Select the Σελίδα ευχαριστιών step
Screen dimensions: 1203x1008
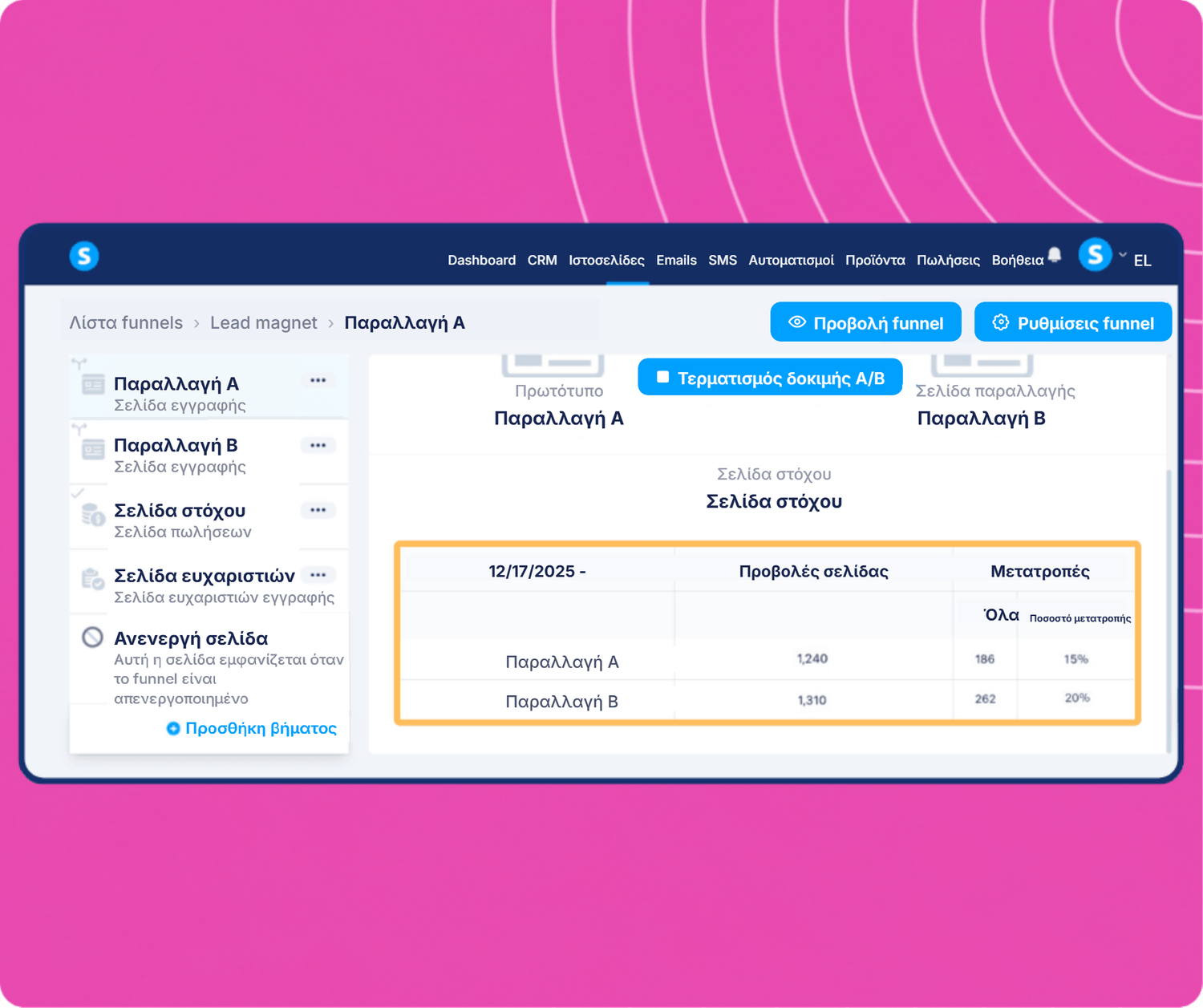[209, 581]
